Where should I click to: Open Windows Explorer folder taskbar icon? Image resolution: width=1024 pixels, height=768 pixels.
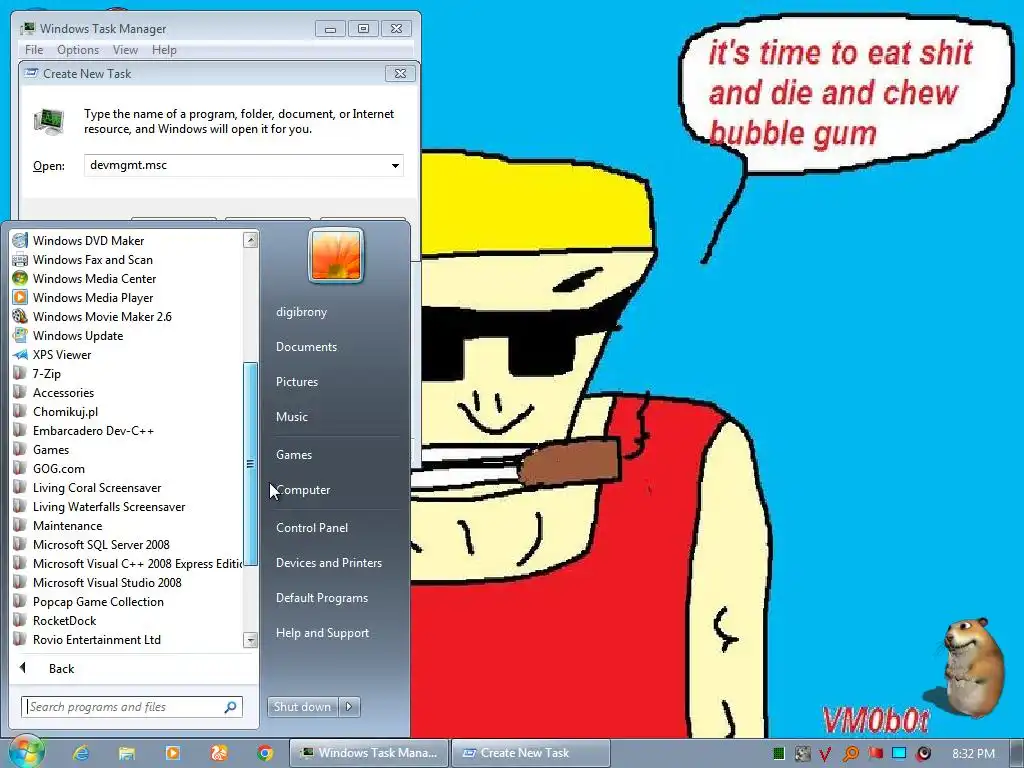click(127, 753)
